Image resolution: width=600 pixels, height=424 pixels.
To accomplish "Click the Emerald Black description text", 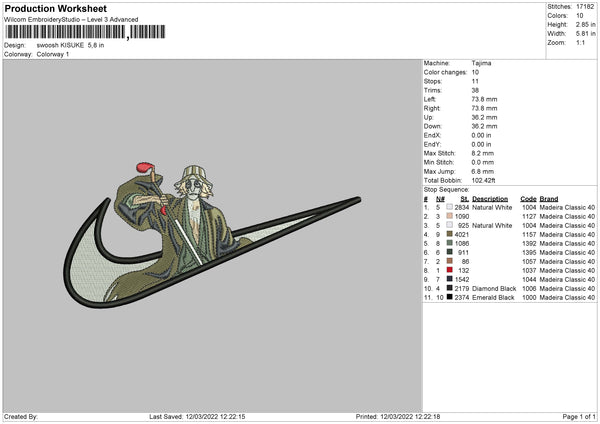I will point(493,298).
